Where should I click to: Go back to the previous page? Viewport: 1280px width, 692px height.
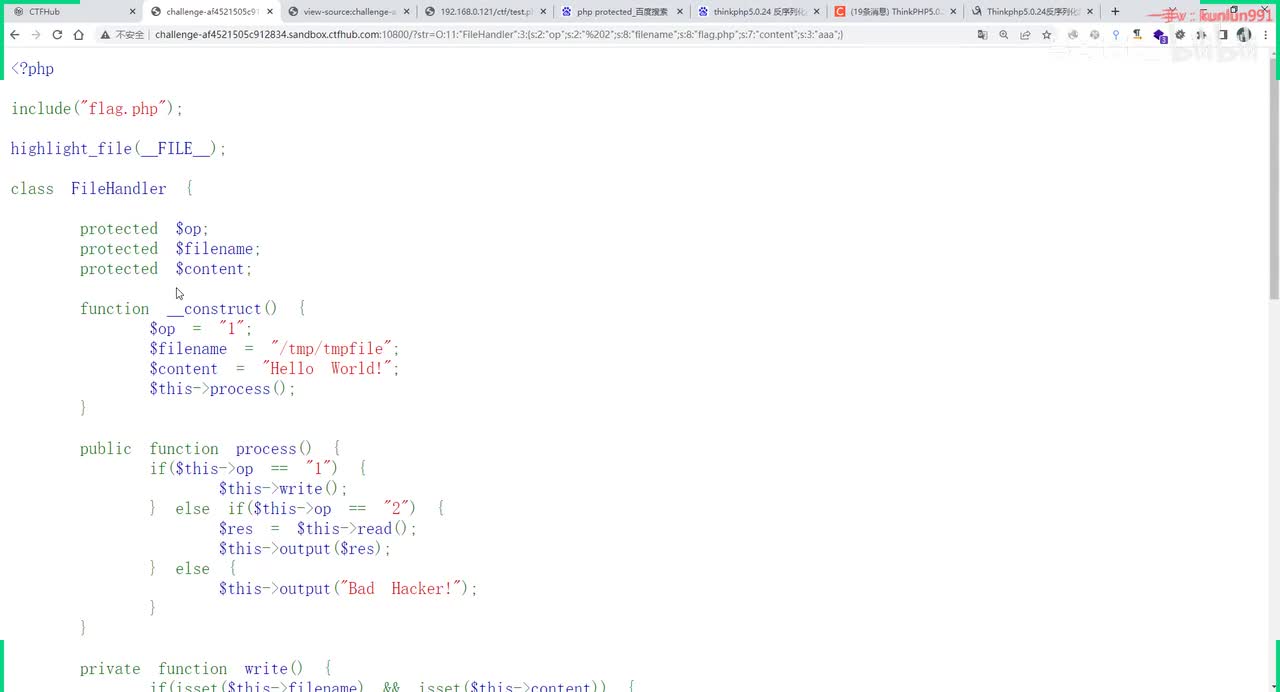[x=14, y=34]
